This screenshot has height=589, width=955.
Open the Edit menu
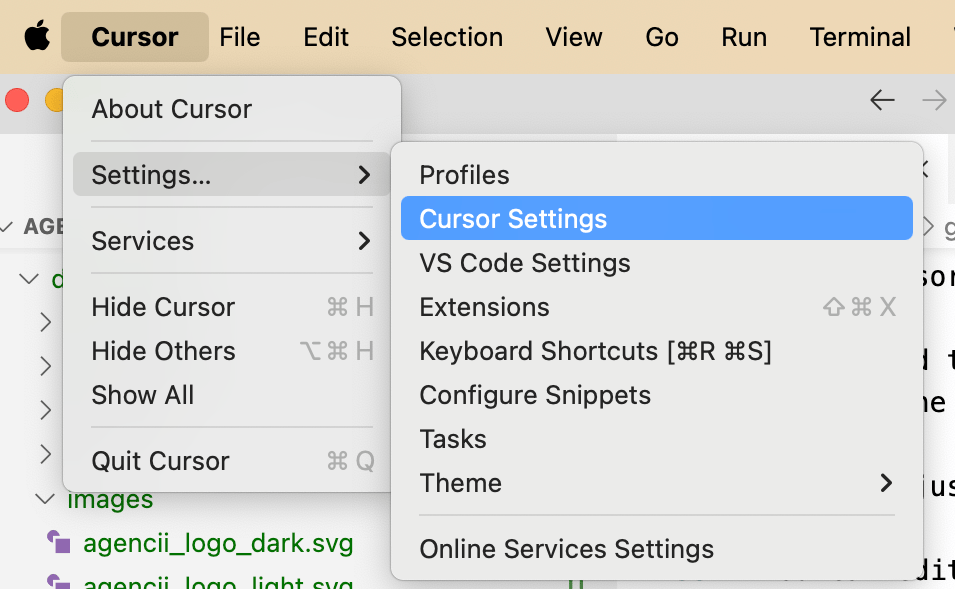coord(326,37)
